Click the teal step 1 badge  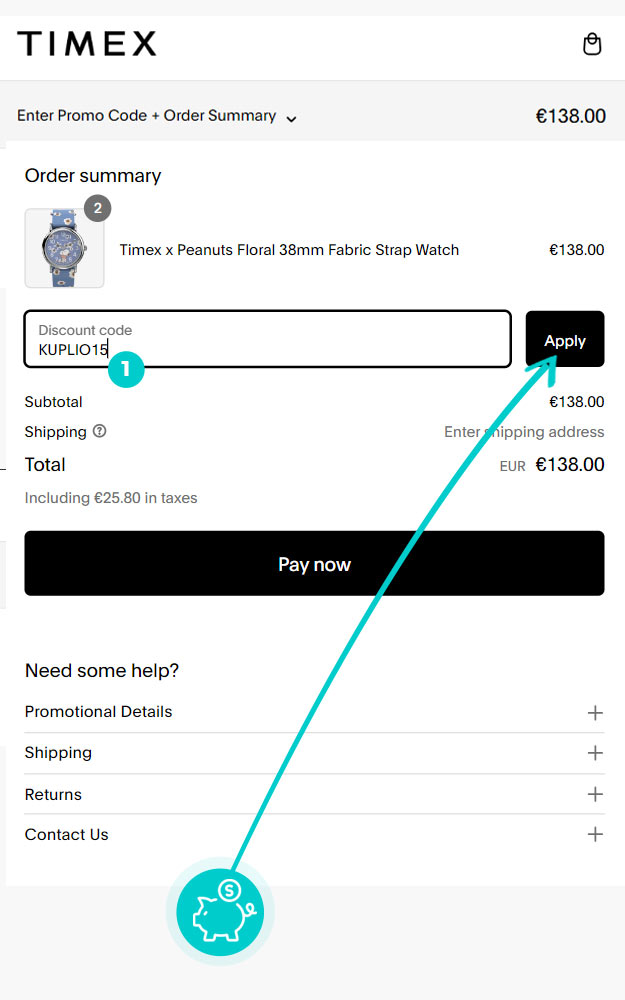[126, 369]
